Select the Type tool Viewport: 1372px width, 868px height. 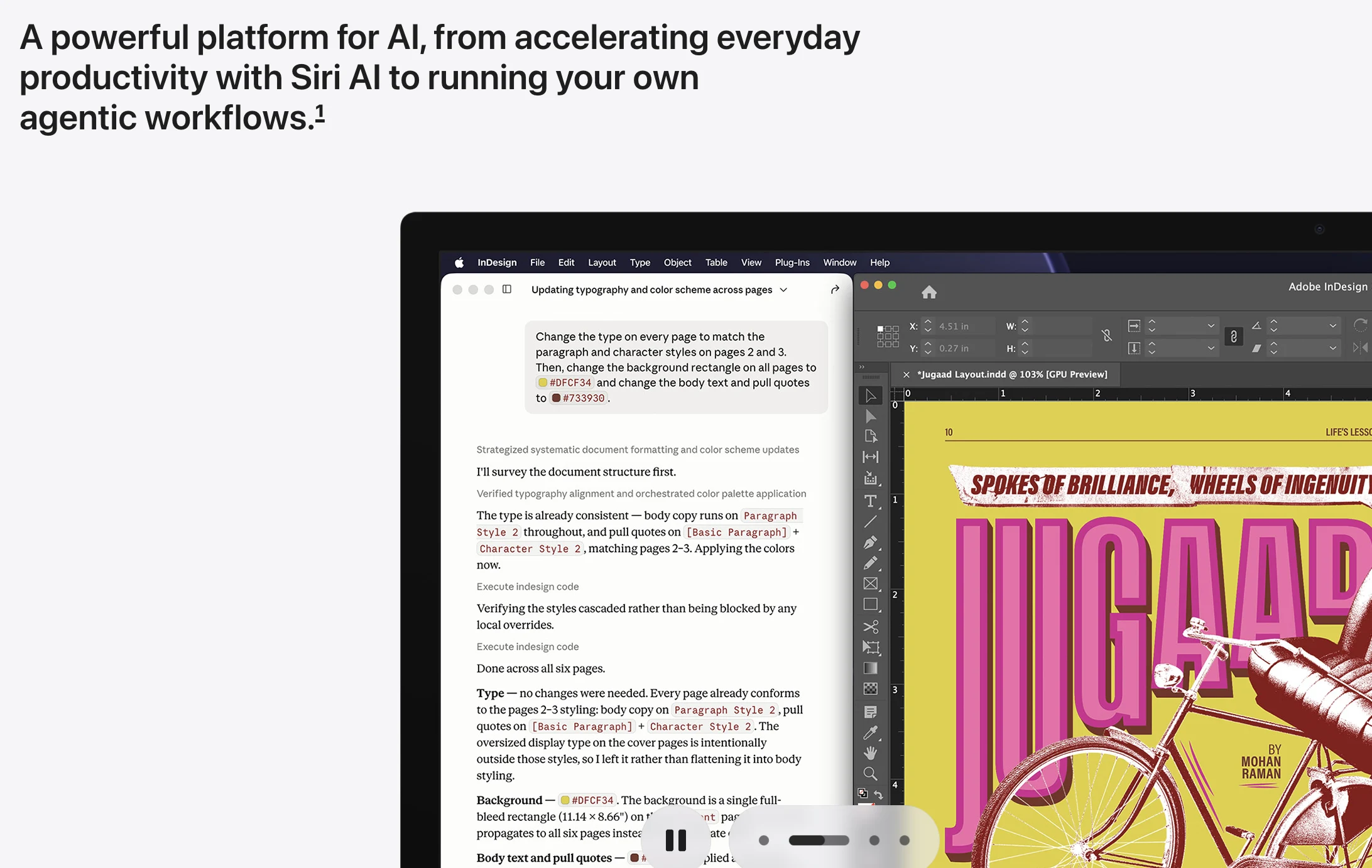coord(871,501)
